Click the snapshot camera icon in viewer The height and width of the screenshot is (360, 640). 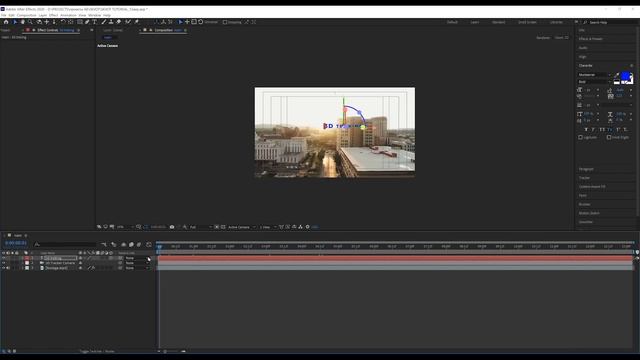[x=172, y=227]
